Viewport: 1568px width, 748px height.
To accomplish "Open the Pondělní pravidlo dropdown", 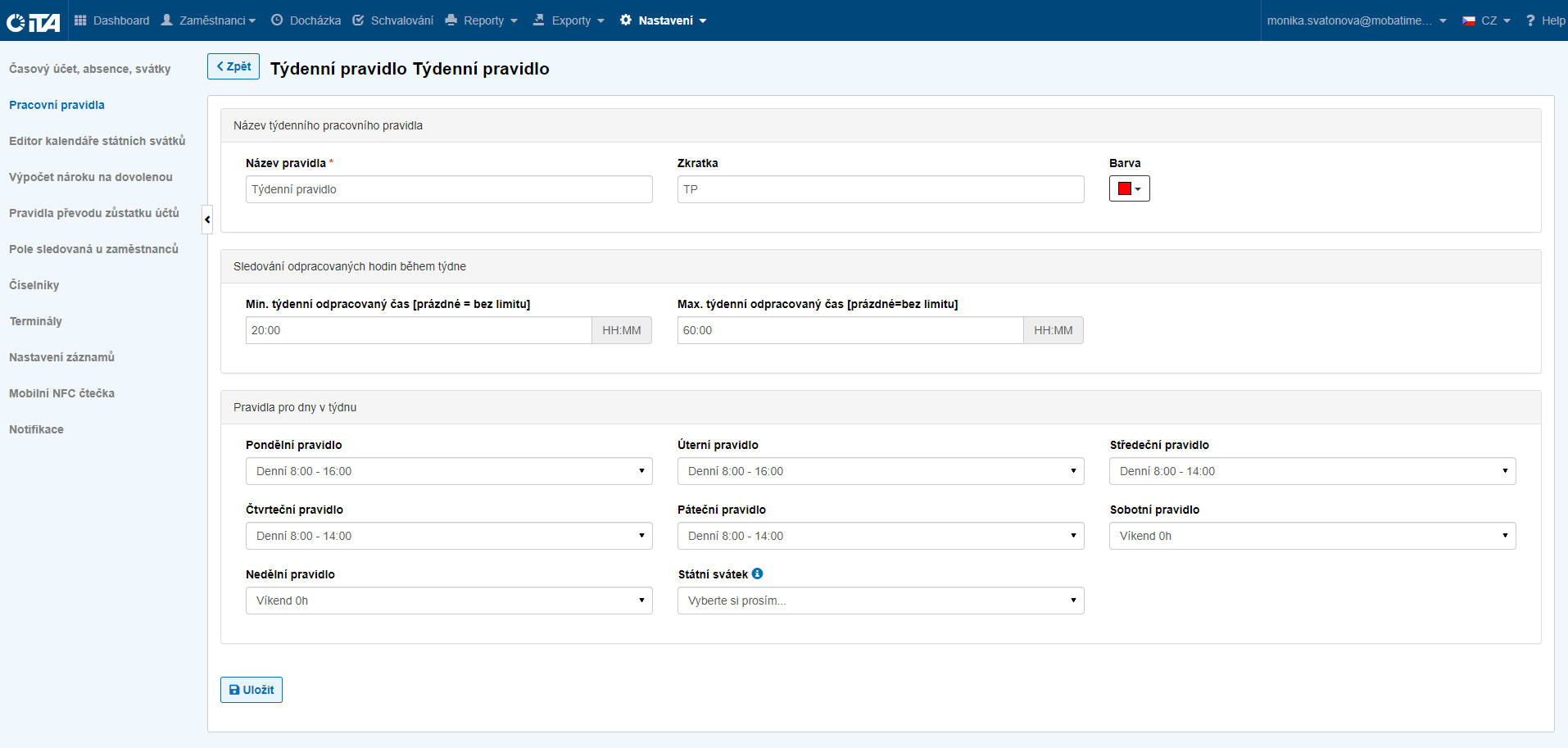I will tap(448, 471).
